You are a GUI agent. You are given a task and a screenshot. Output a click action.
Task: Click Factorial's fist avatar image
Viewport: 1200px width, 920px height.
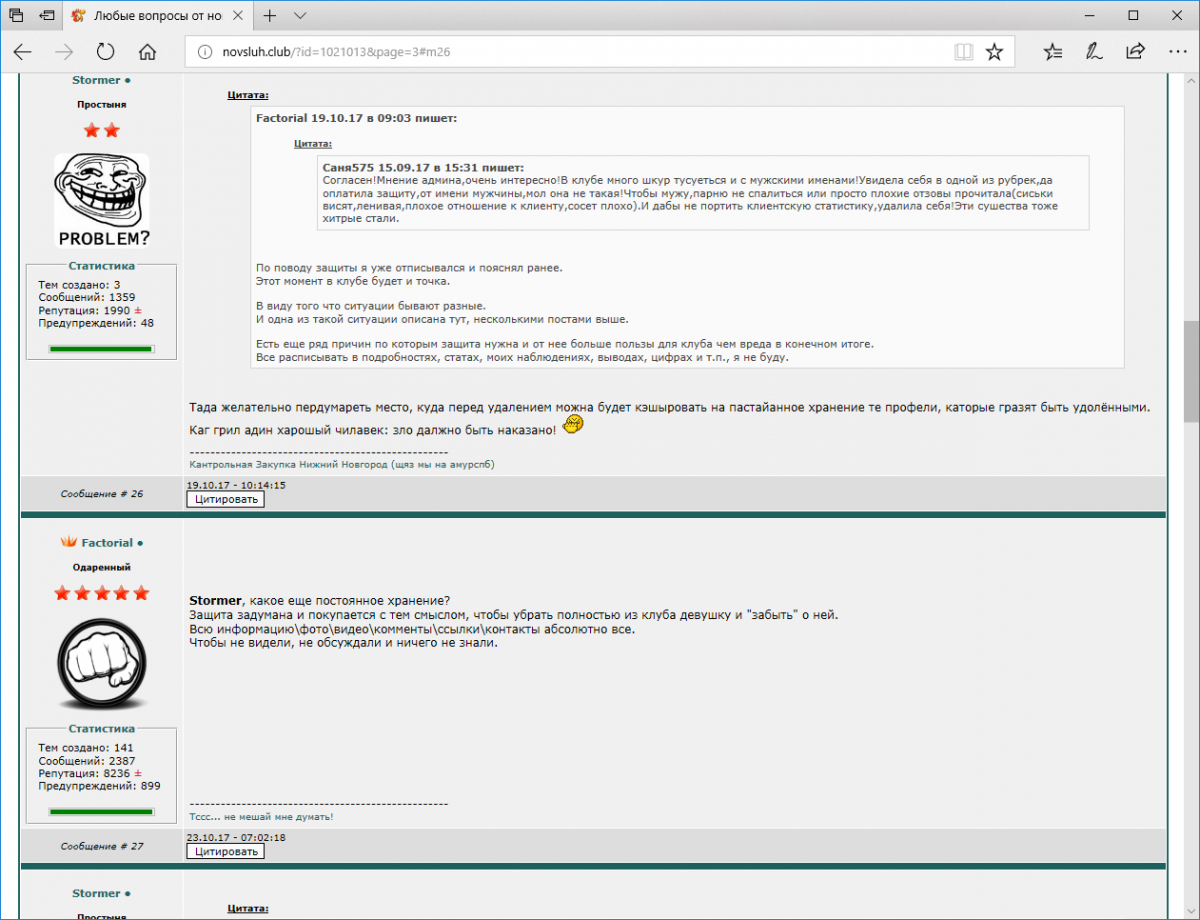(x=101, y=661)
